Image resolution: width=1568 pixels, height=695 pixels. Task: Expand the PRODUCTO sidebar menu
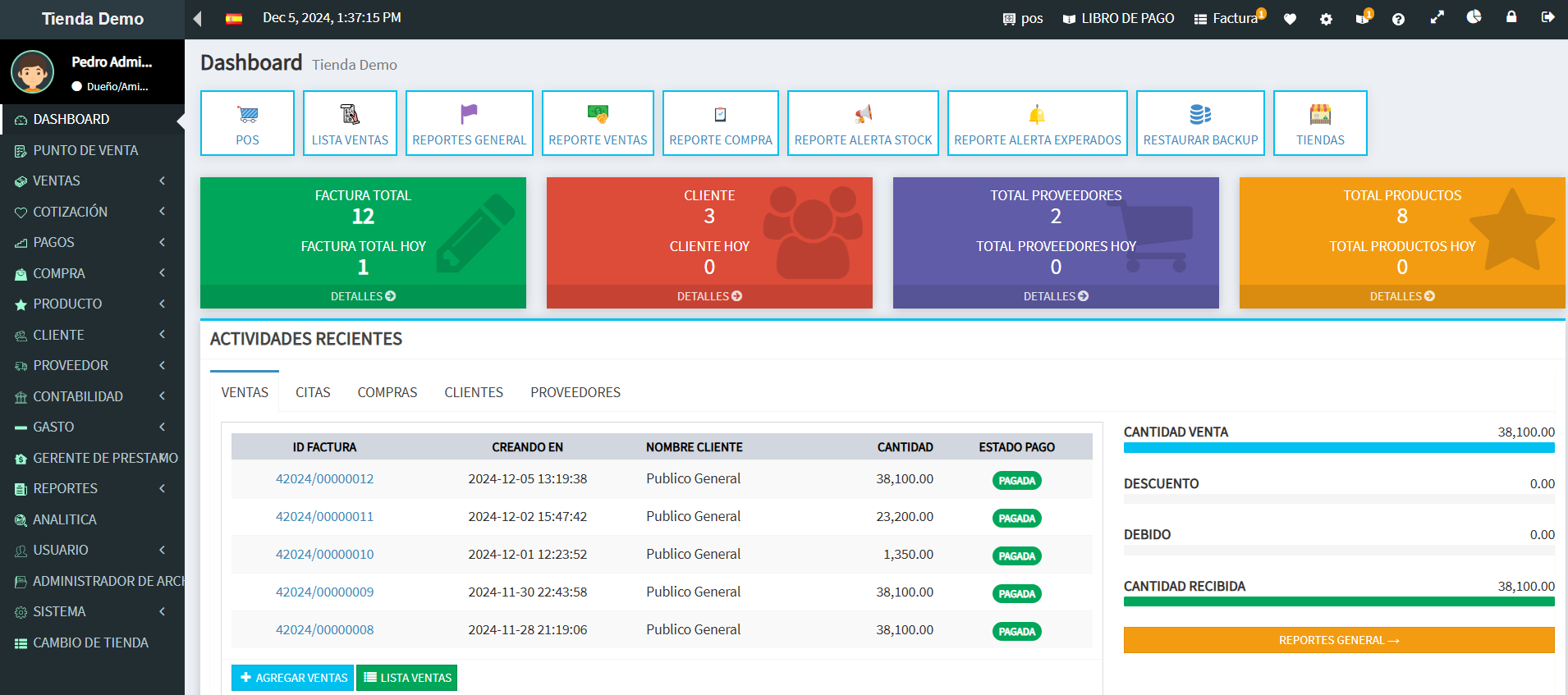coord(92,304)
